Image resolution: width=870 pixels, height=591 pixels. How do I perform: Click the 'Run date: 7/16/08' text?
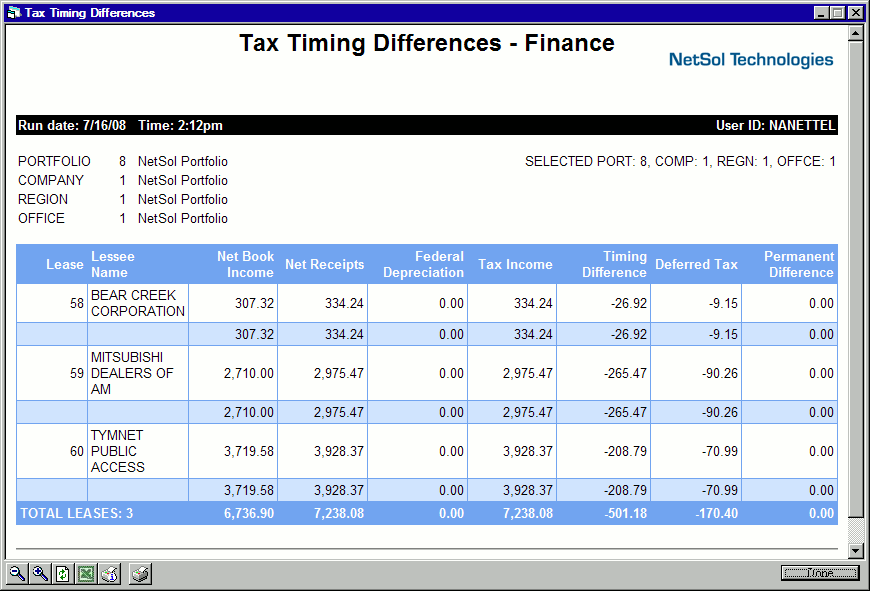coord(72,125)
